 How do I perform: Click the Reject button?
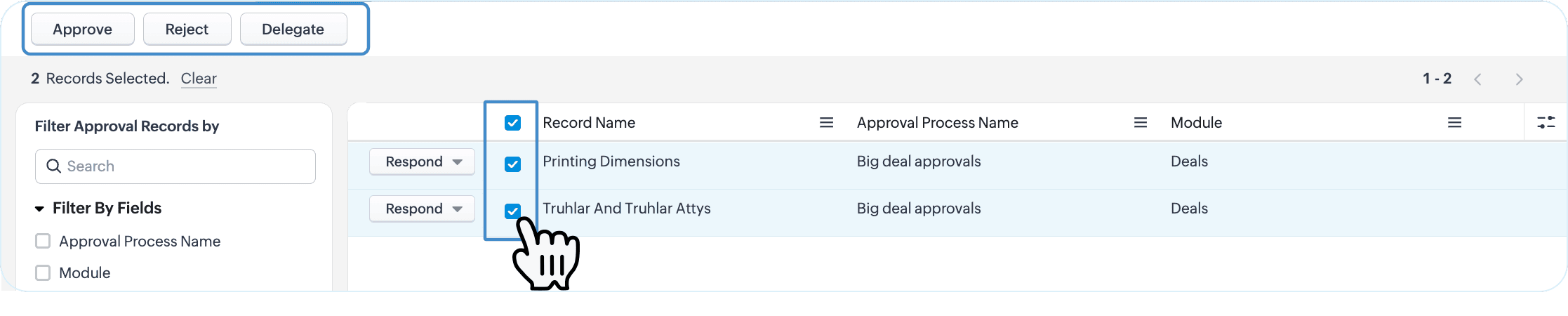coord(187,29)
